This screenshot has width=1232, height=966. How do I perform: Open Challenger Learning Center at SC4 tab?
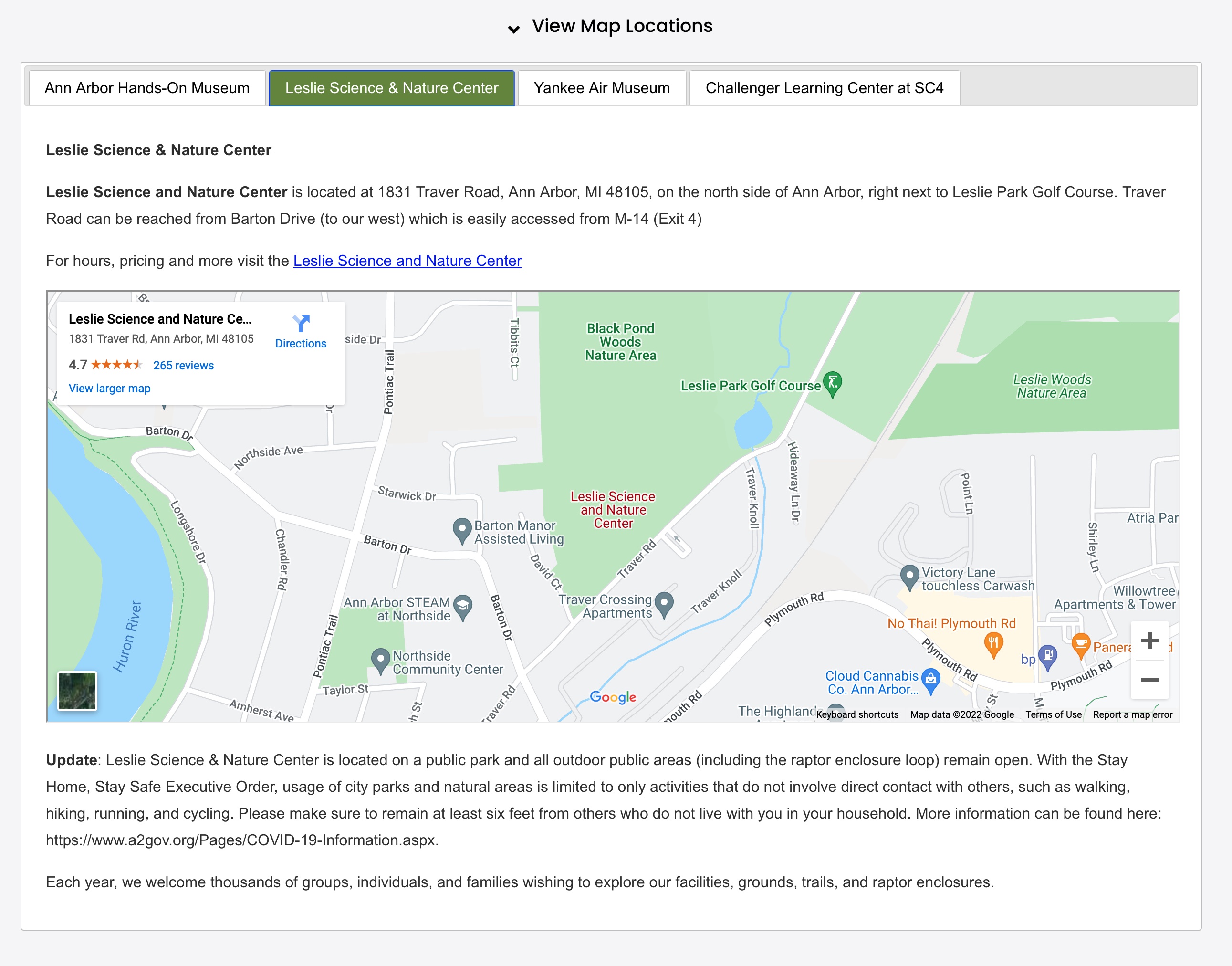pyautogui.click(x=825, y=88)
